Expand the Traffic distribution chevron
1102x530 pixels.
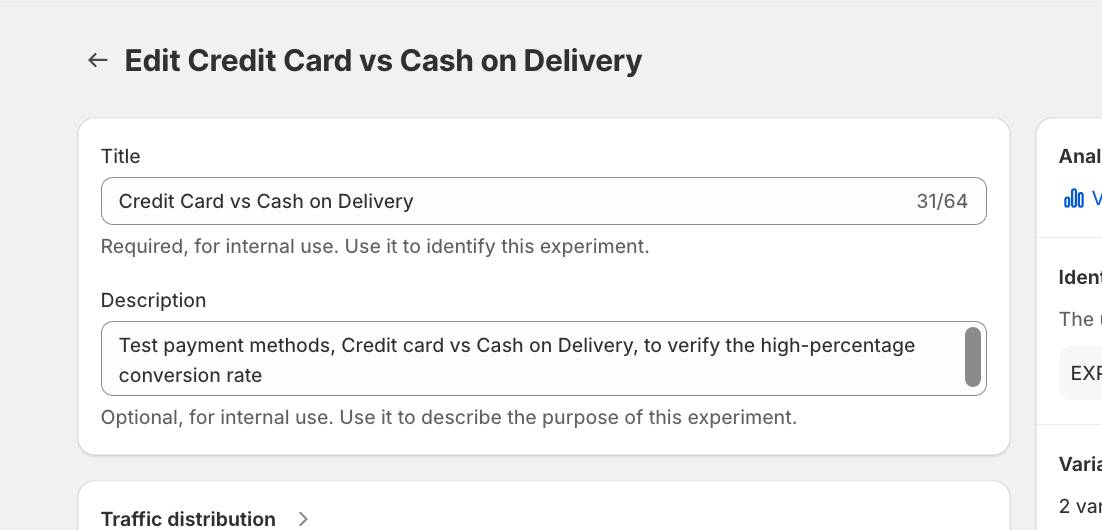click(304, 519)
